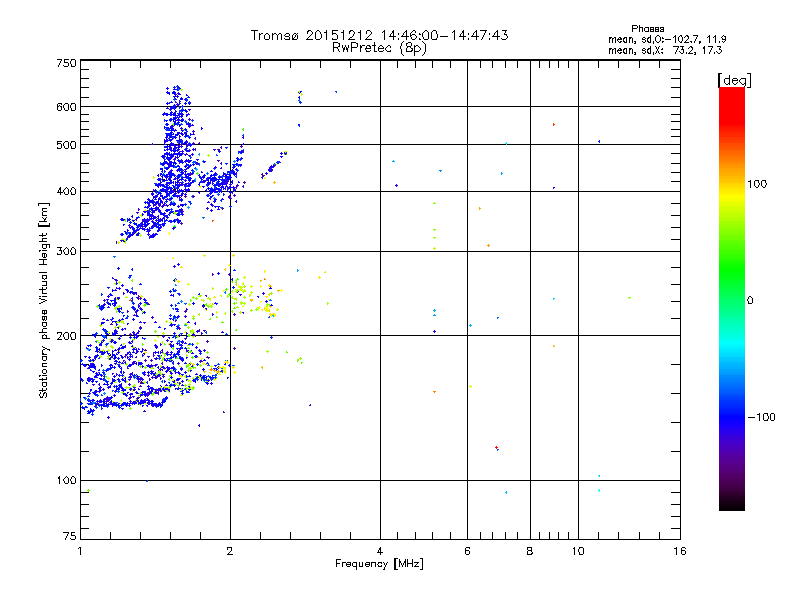Viewport: 800px width, 600px height.
Task: Click the "[deg]" colorbar label
Action: pyautogui.click(x=734, y=80)
